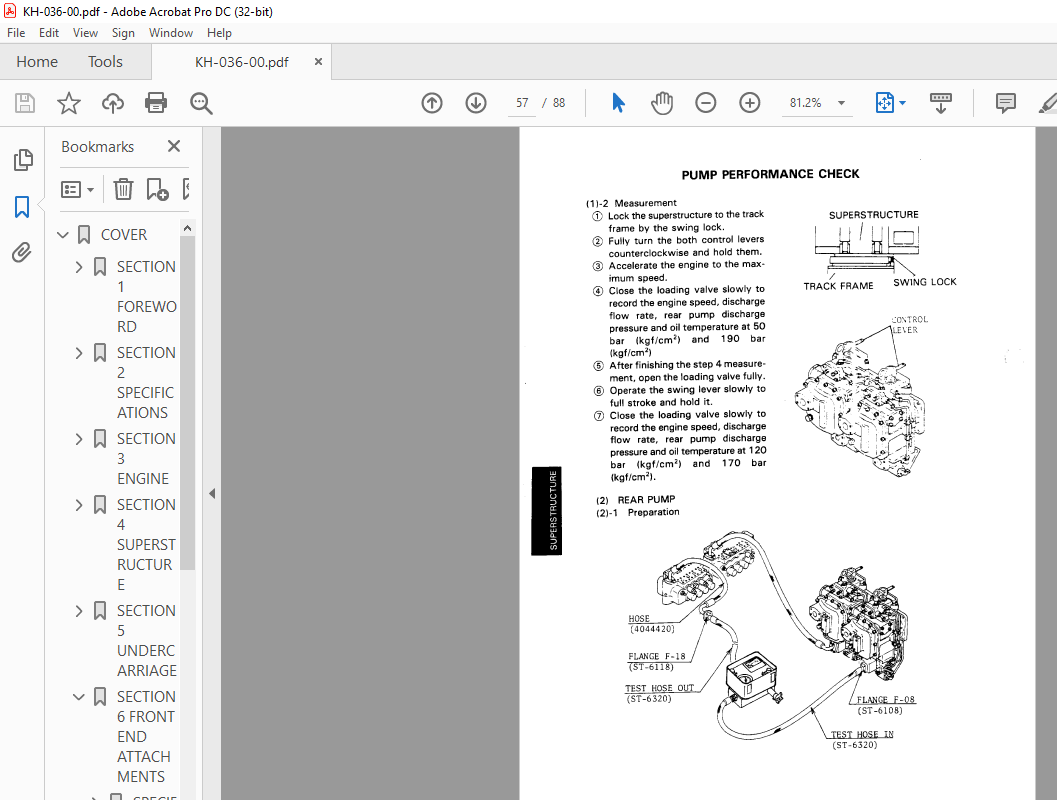Click the page number field showing 57
The width and height of the screenshot is (1057, 800).
[522, 103]
